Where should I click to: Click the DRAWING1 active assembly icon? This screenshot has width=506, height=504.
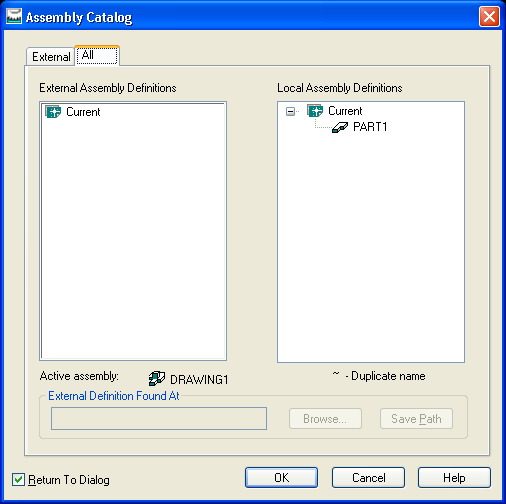(x=157, y=379)
